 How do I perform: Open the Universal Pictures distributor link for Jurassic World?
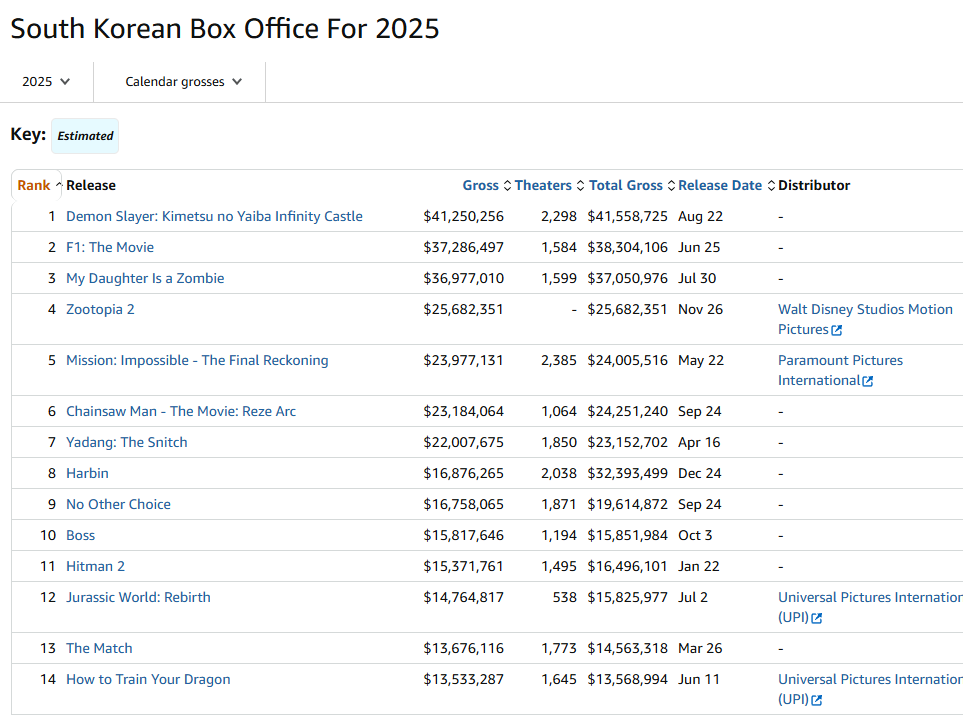870,608
